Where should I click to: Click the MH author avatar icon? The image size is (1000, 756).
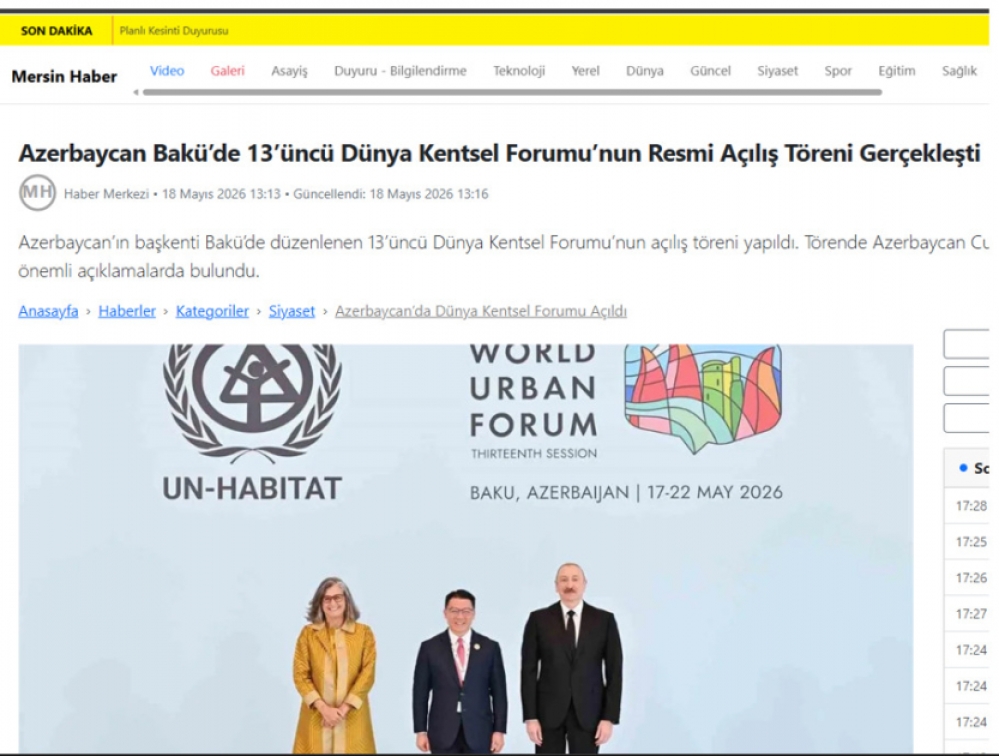(x=38, y=192)
